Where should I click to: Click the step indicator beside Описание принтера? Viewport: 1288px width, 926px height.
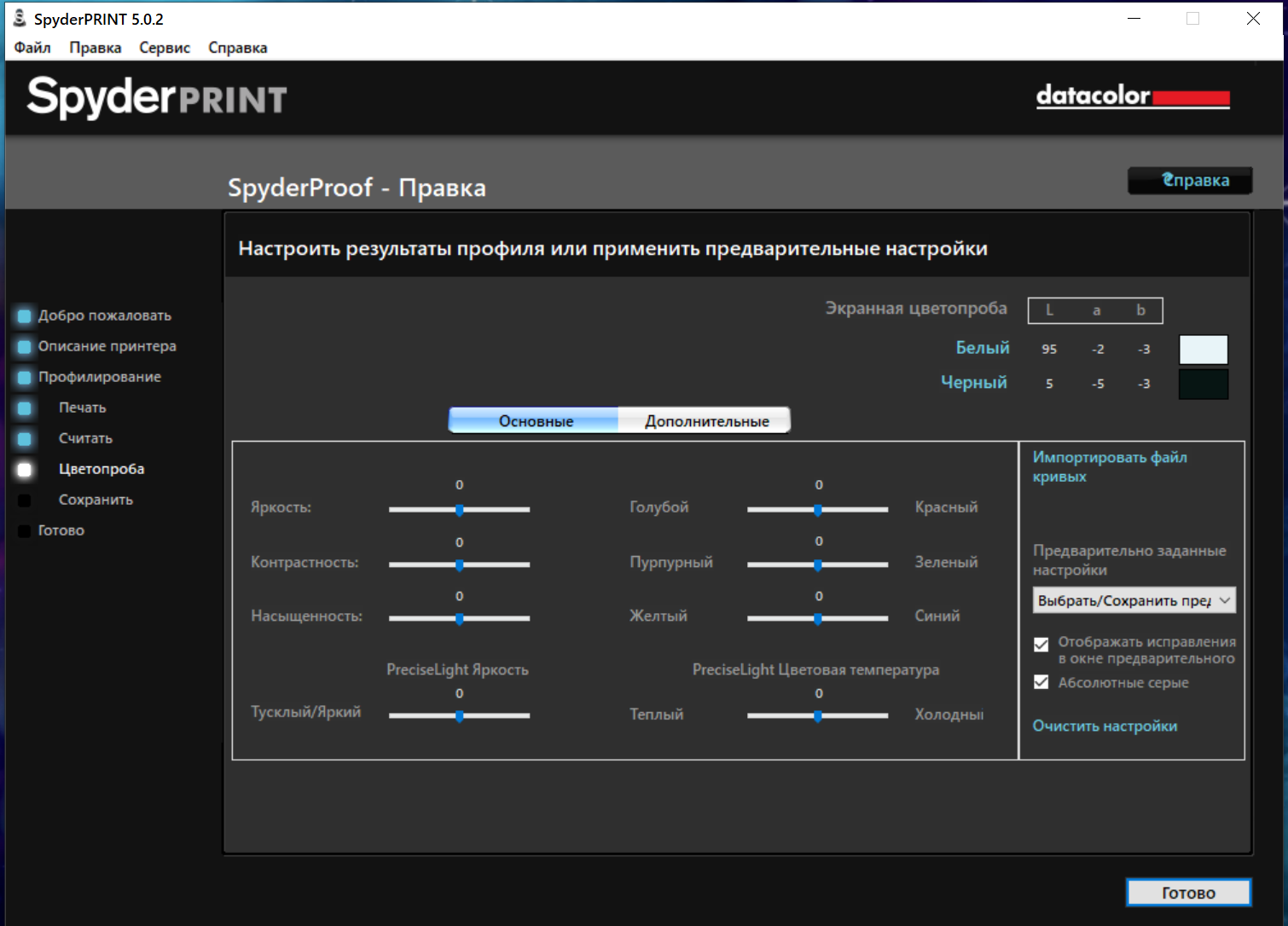click(25, 346)
